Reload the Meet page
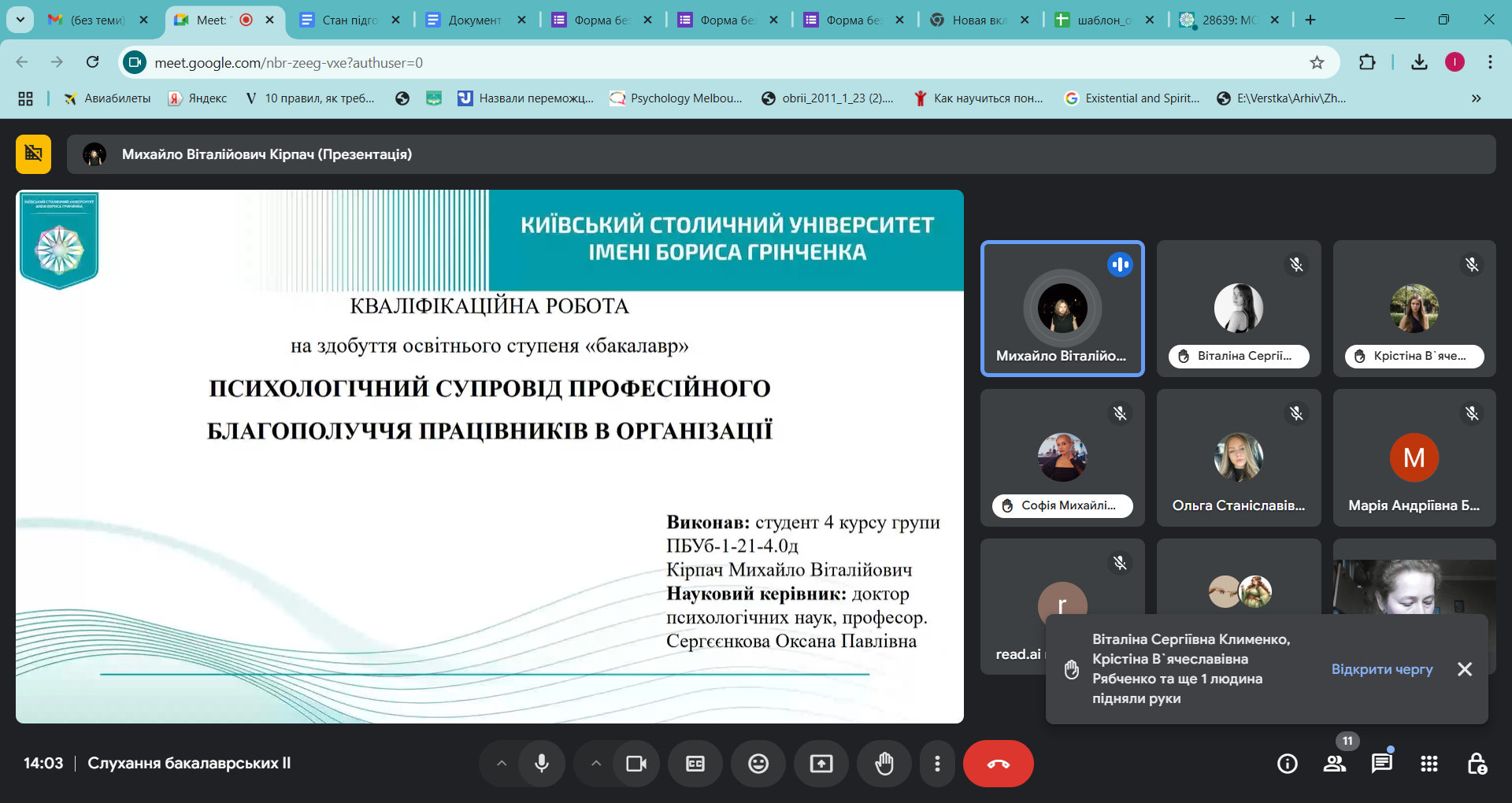The image size is (1512, 803). 93,62
